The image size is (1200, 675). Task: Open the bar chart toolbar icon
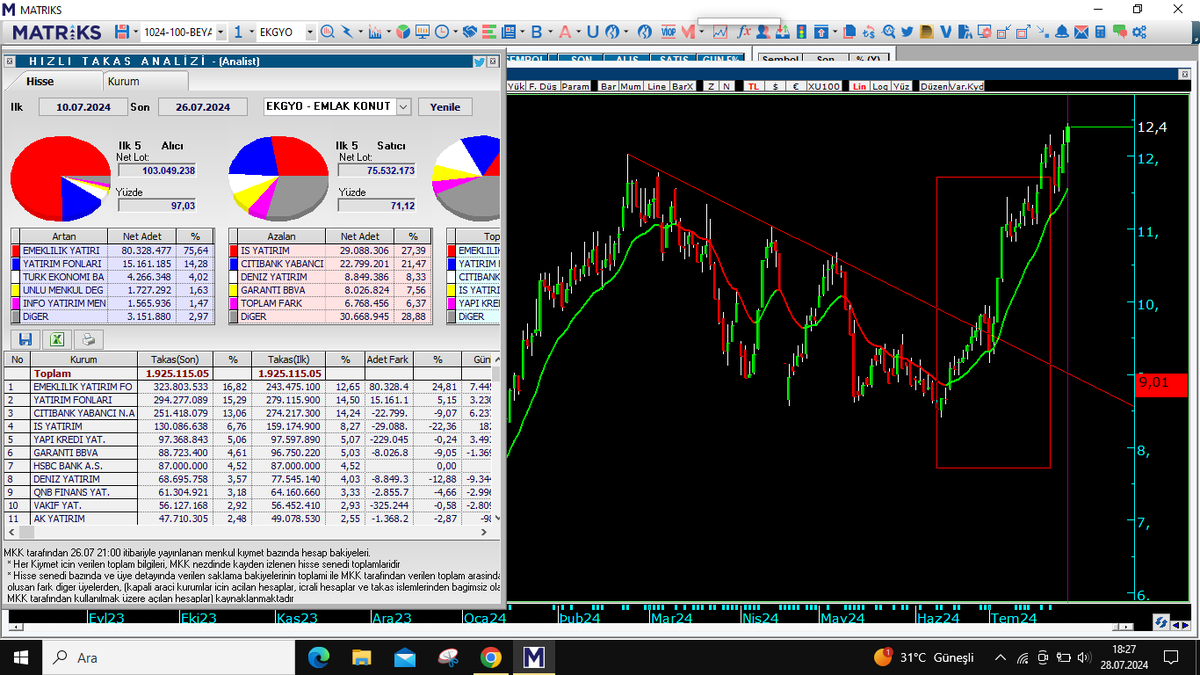coord(374,32)
